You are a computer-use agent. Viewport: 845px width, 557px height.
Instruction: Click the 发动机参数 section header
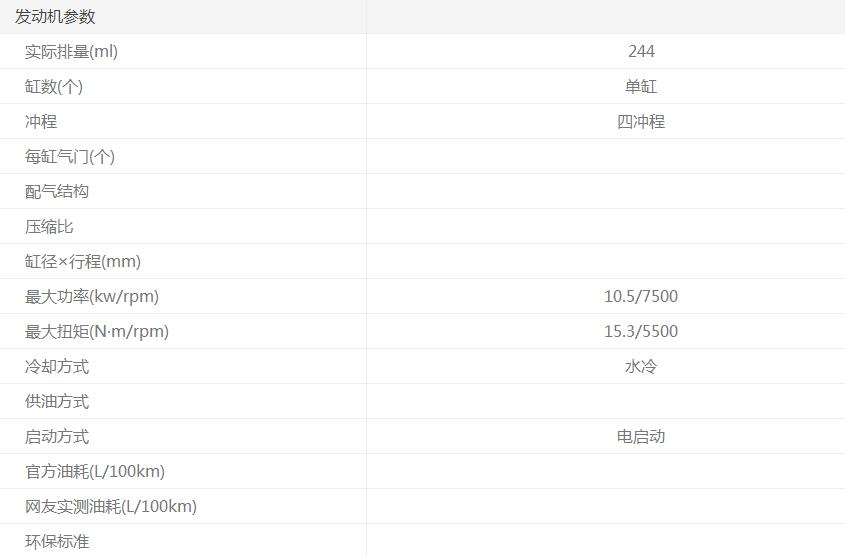point(55,17)
